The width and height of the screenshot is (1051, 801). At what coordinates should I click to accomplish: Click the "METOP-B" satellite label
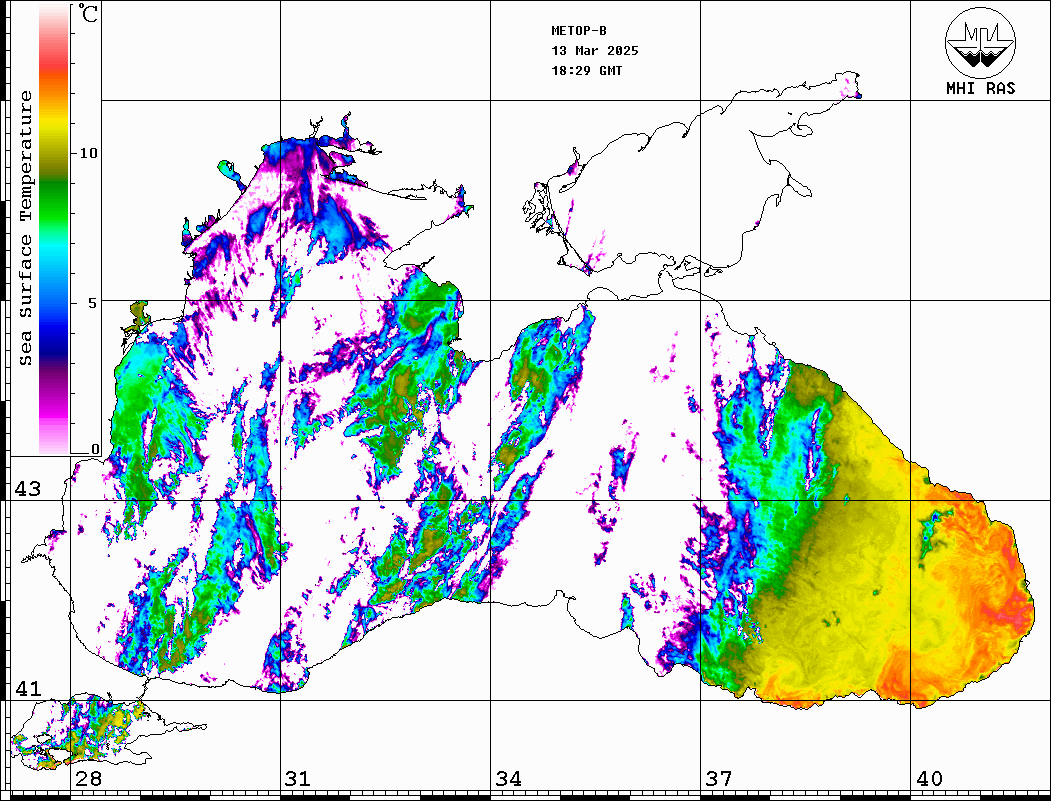coord(578,31)
